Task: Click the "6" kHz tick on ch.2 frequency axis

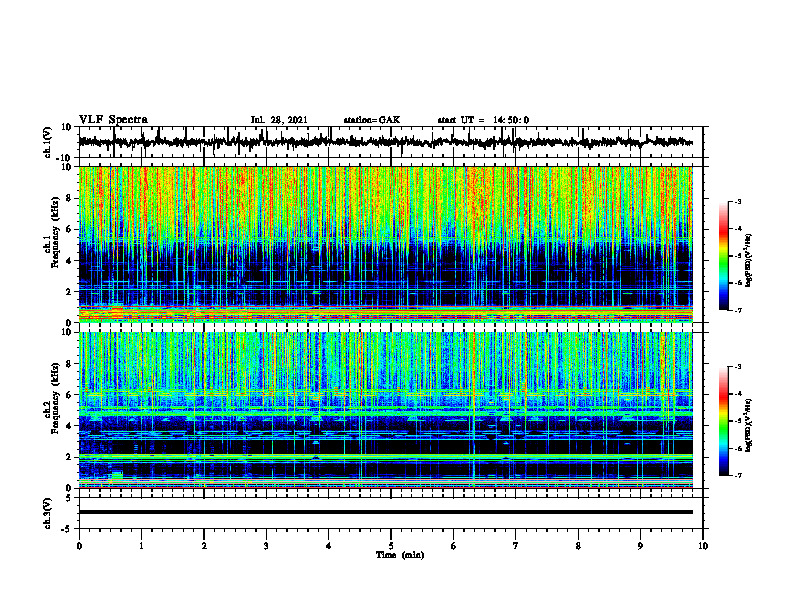Action: click(70, 395)
